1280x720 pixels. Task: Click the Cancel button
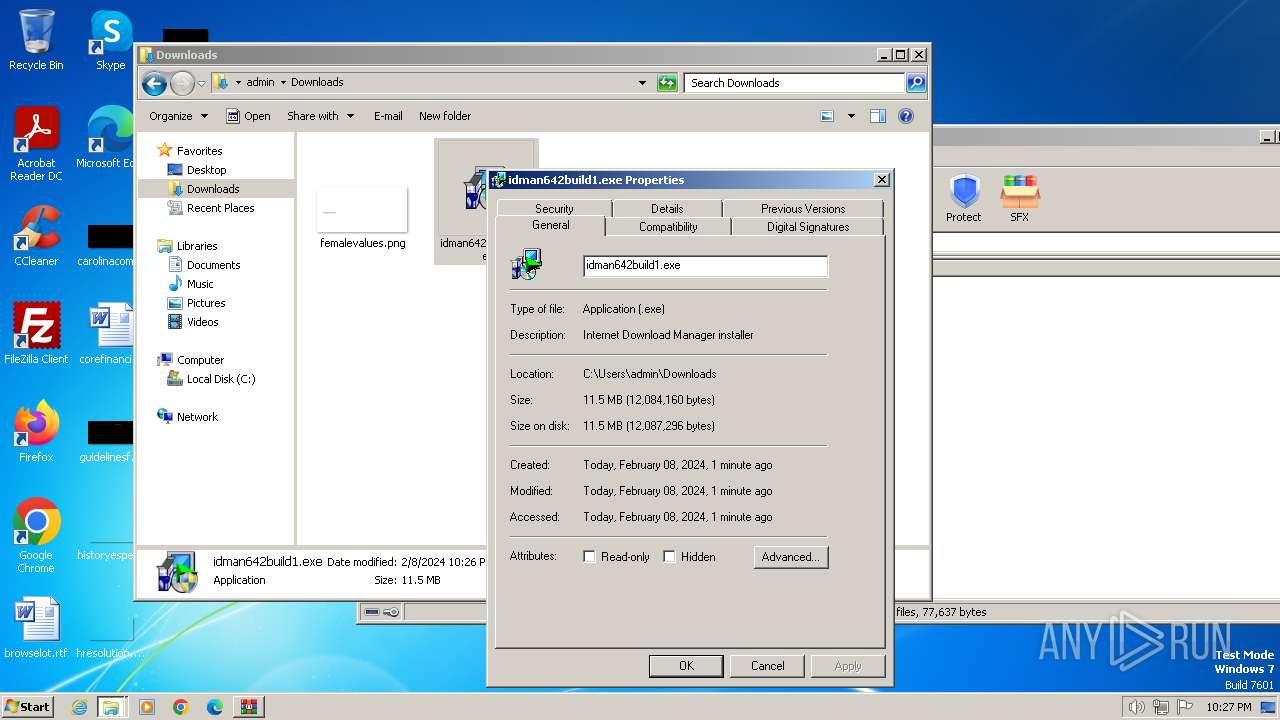(x=768, y=666)
